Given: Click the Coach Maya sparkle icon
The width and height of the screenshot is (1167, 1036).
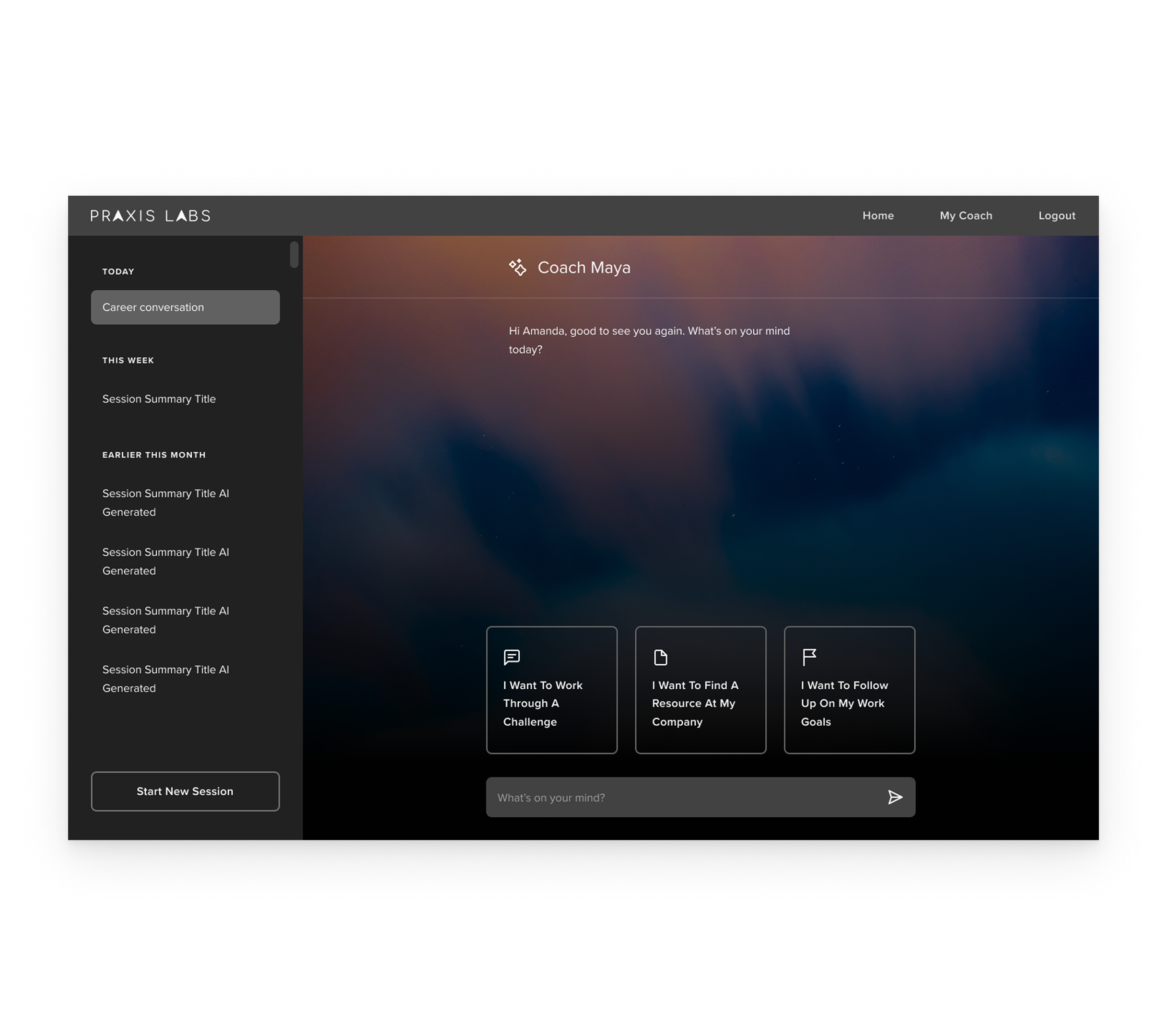Looking at the screenshot, I should pyautogui.click(x=517, y=267).
